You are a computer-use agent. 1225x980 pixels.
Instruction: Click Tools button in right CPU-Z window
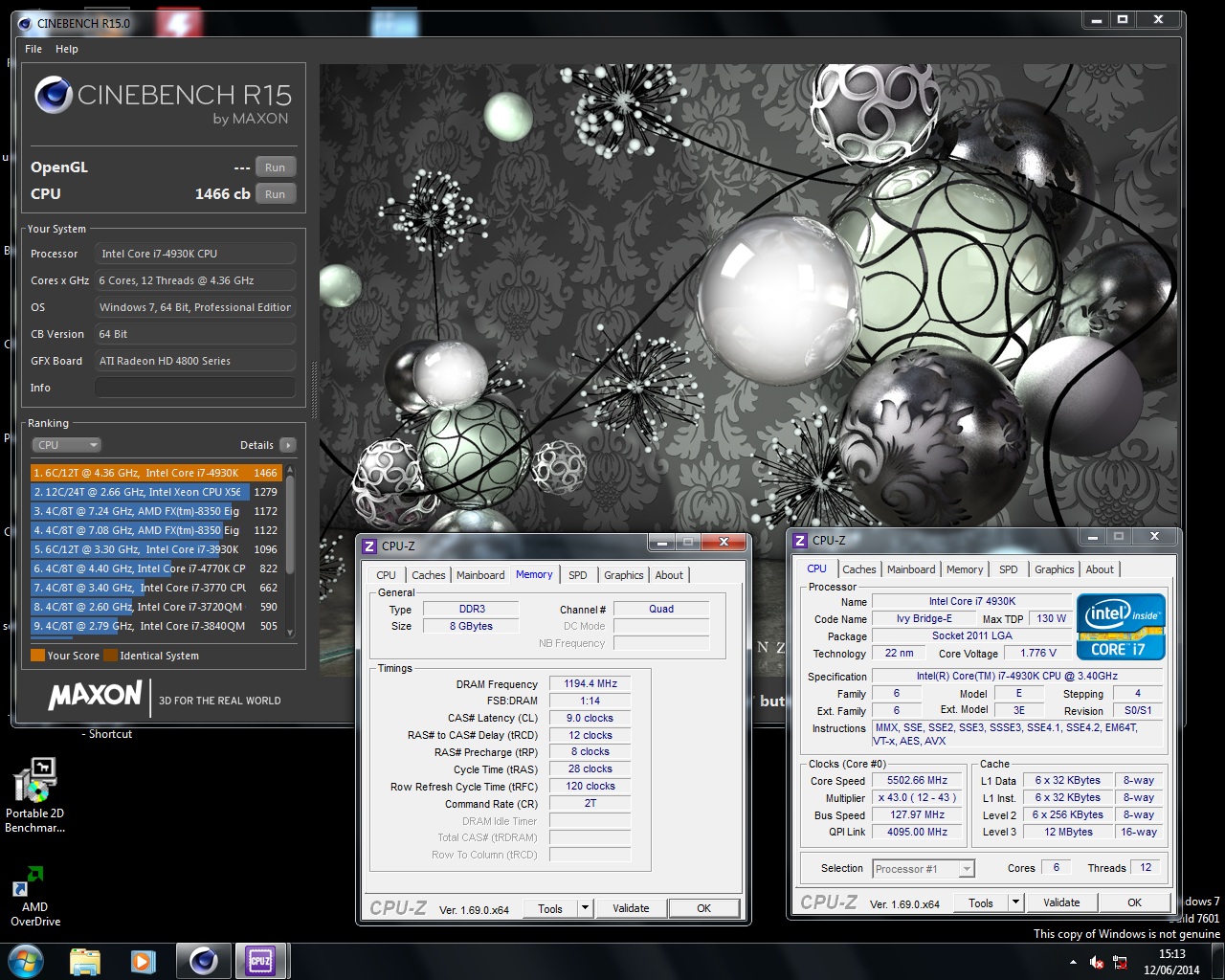click(x=981, y=902)
